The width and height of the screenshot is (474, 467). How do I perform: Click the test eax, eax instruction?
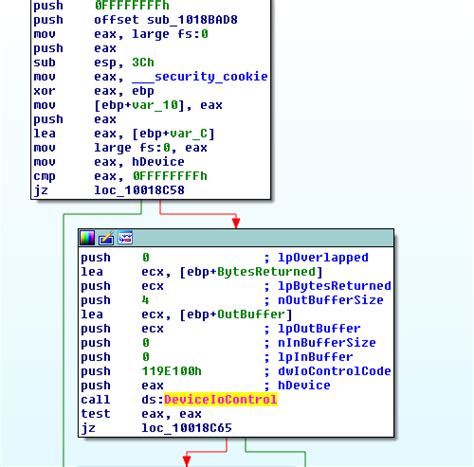(141, 414)
